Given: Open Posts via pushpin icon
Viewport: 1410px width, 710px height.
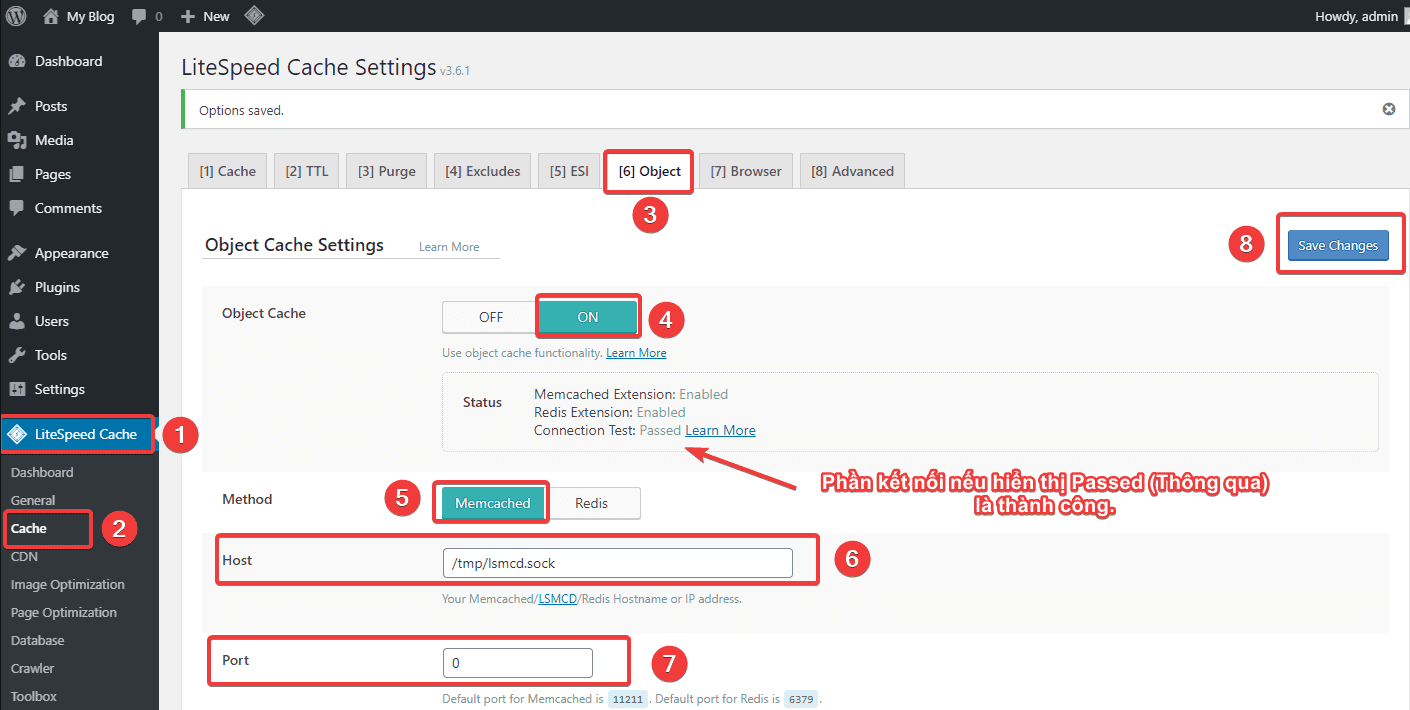Looking at the screenshot, I should 17,106.
